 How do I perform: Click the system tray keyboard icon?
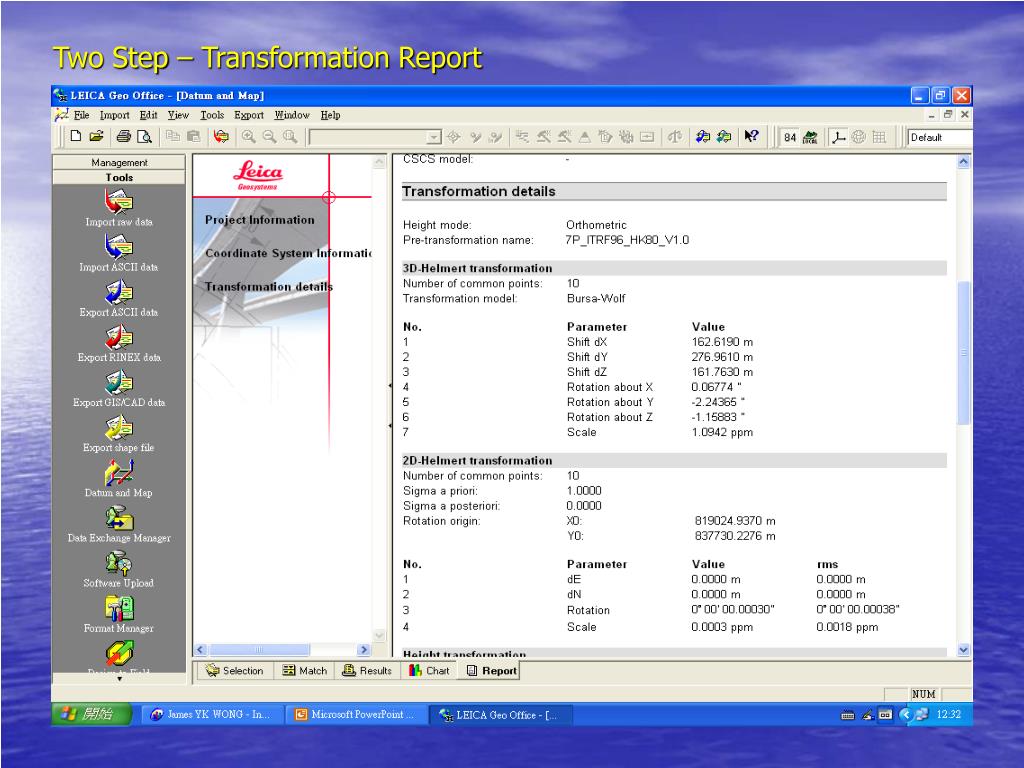[848, 715]
